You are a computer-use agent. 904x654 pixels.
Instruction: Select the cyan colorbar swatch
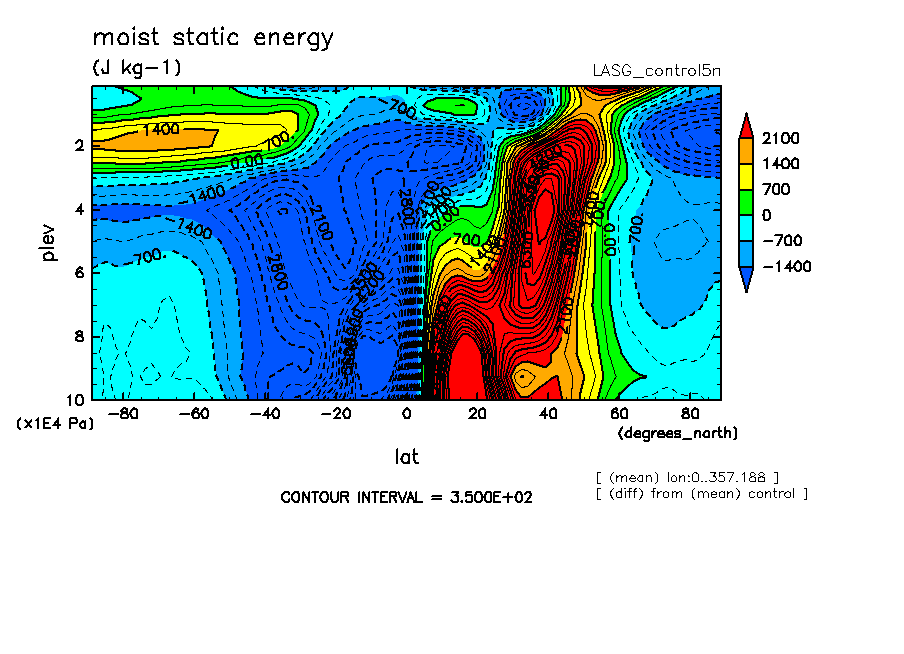[747, 228]
